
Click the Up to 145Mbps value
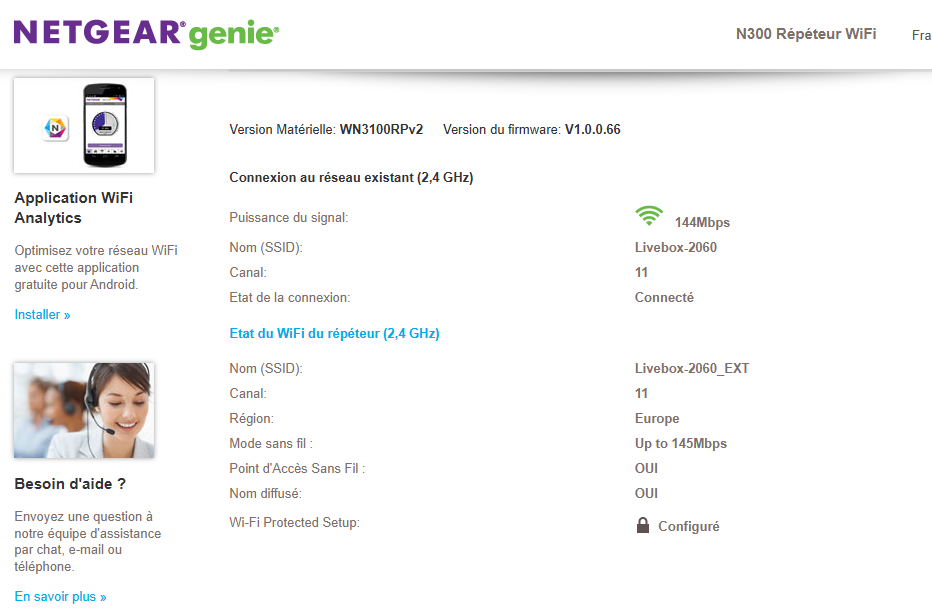tap(681, 444)
